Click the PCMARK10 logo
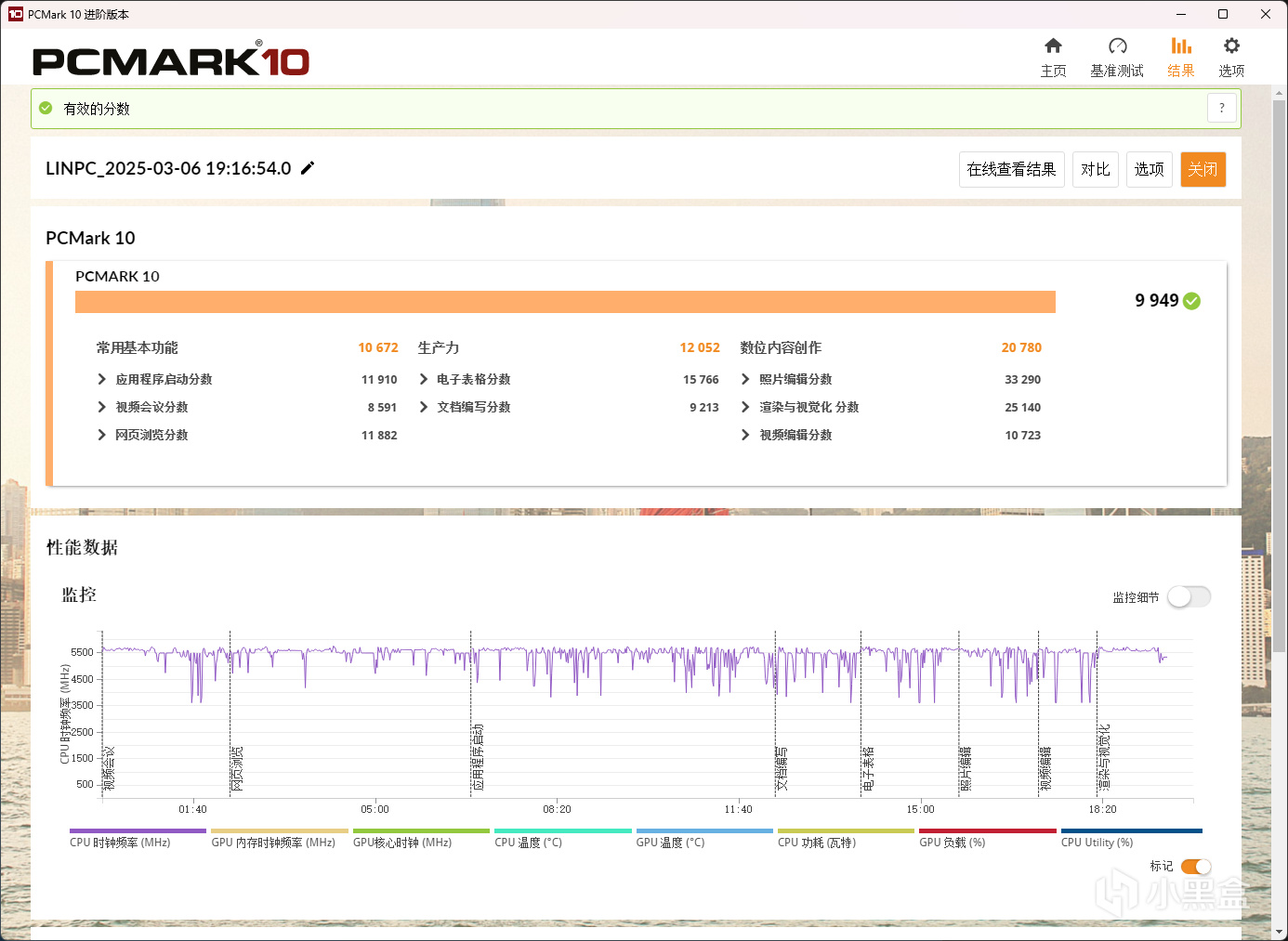The width and height of the screenshot is (1288, 941). [171, 60]
